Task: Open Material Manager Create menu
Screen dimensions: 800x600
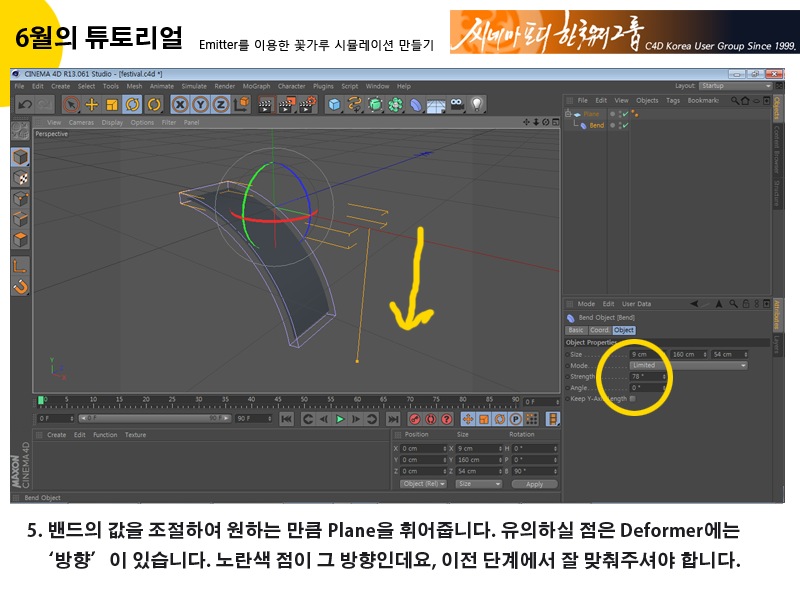Action: pos(57,435)
